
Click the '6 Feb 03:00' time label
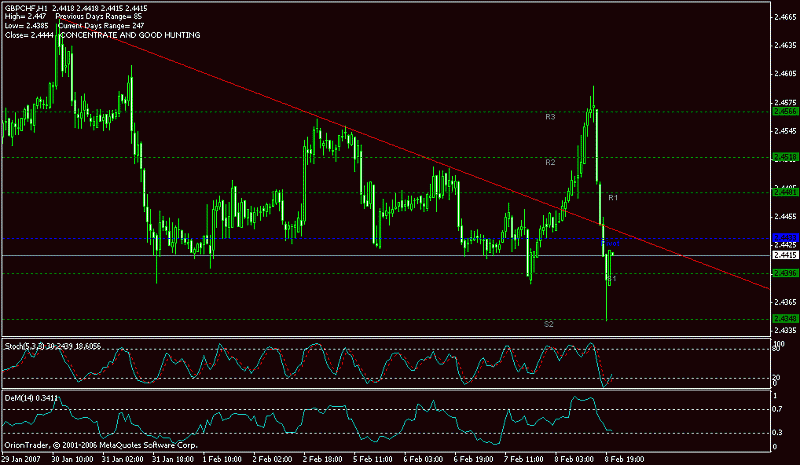click(x=423, y=459)
